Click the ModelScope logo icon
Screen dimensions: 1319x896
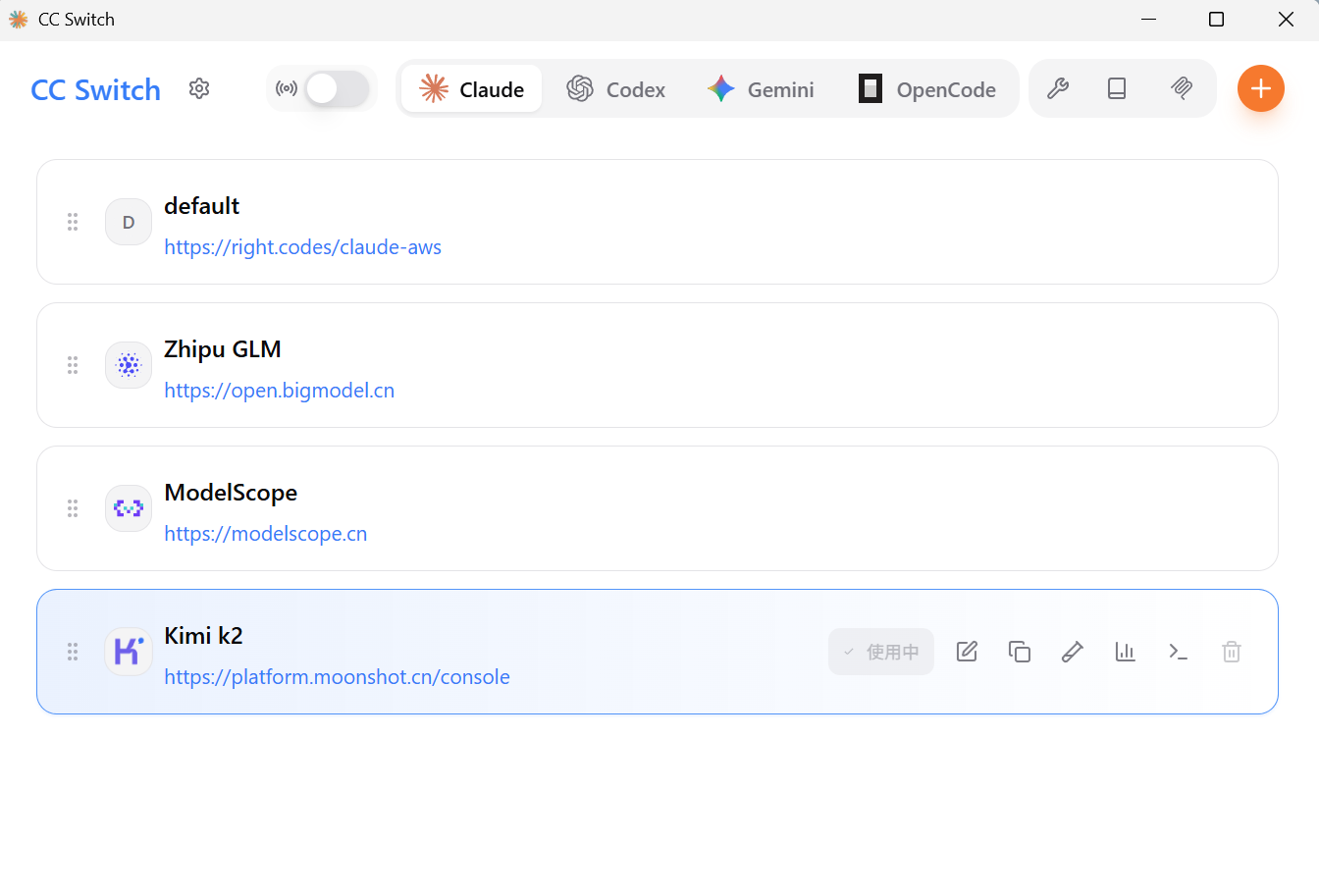point(129,508)
